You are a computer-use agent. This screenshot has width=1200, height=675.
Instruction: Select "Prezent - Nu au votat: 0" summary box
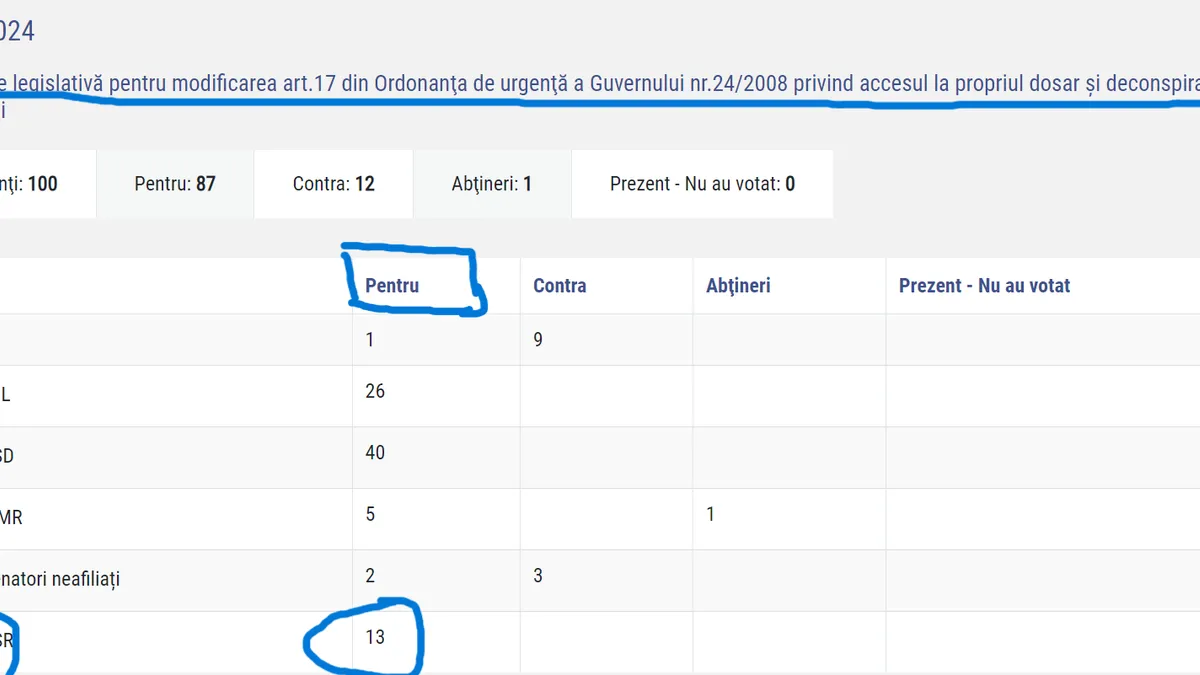[702, 184]
